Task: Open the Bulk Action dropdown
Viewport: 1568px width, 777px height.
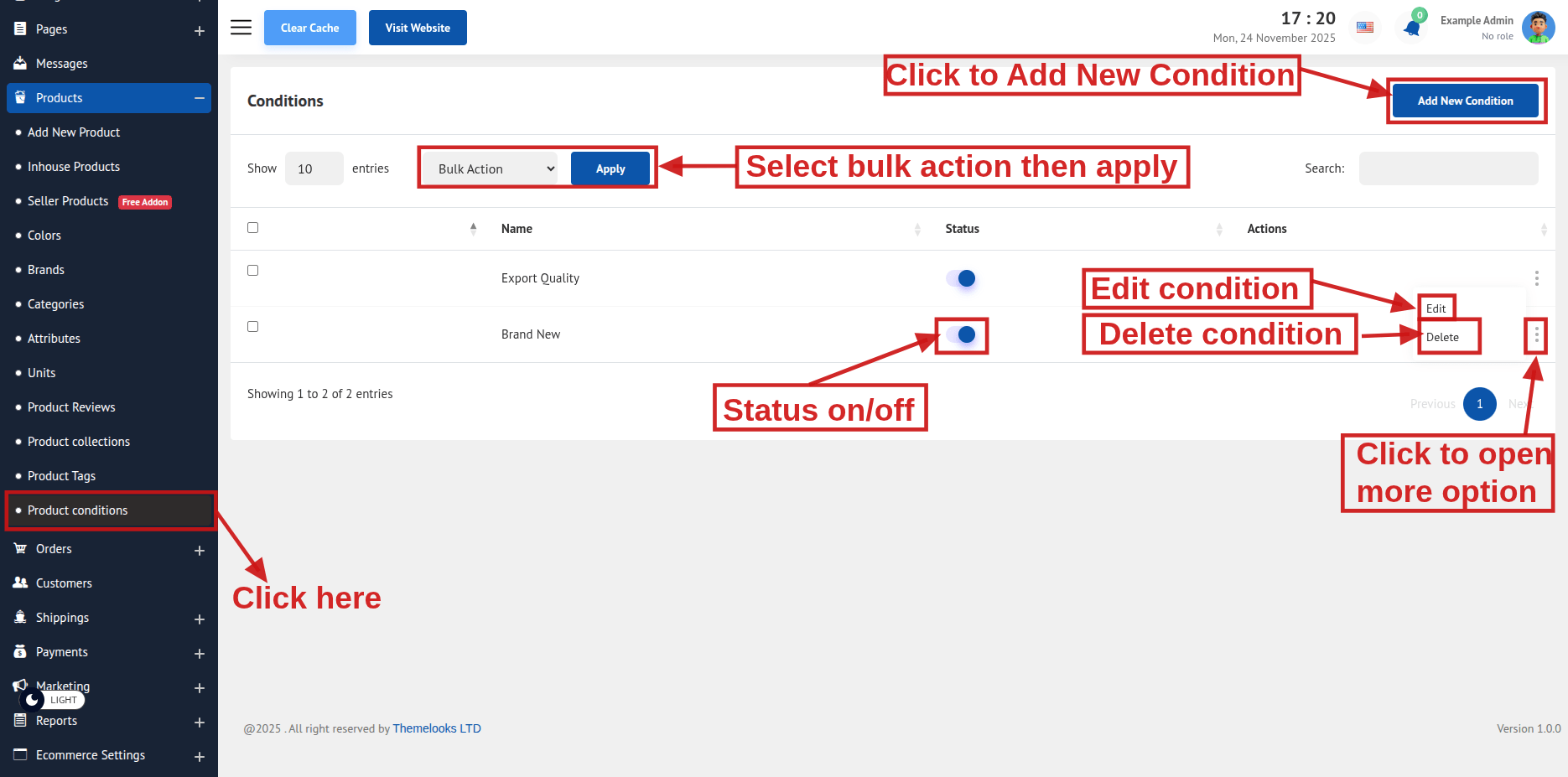Action: click(x=495, y=168)
